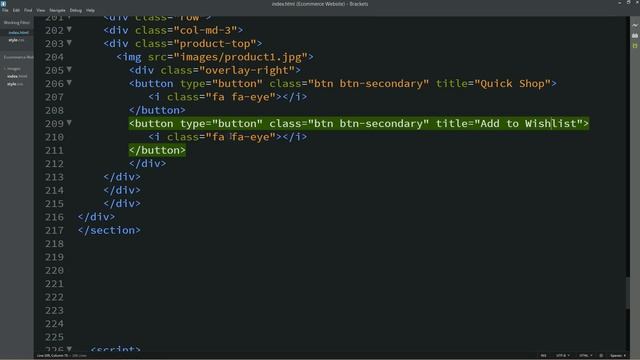Open the File menu

click(x=5, y=10)
